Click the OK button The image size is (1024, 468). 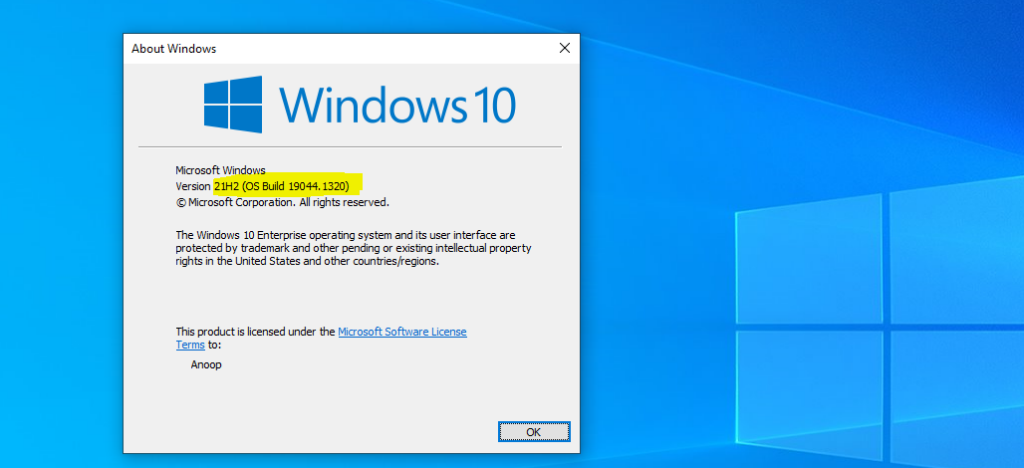point(534,431)
